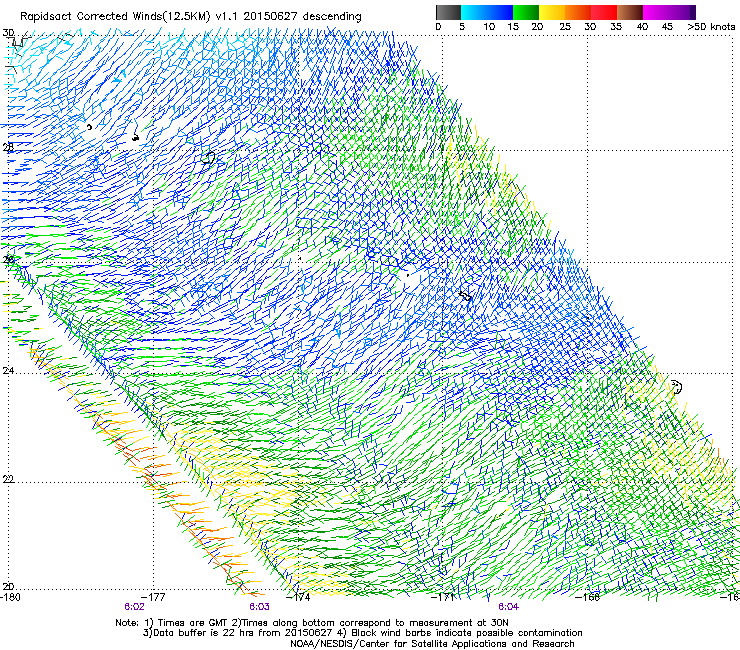Click the ">50 knots" legend label

(x=711, y=27)
